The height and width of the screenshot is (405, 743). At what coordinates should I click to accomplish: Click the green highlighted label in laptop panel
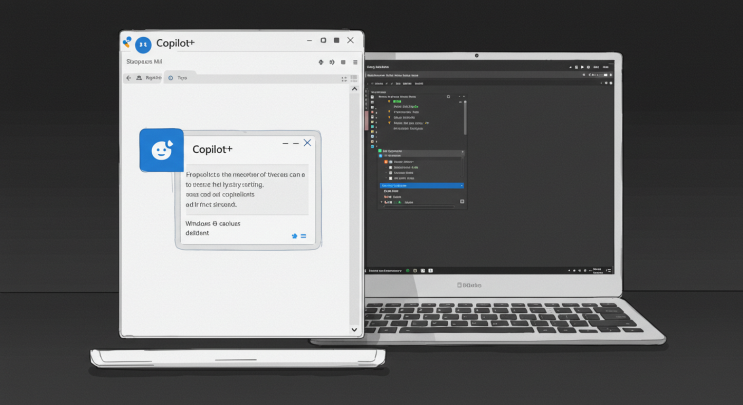click(x=397, y=101)
